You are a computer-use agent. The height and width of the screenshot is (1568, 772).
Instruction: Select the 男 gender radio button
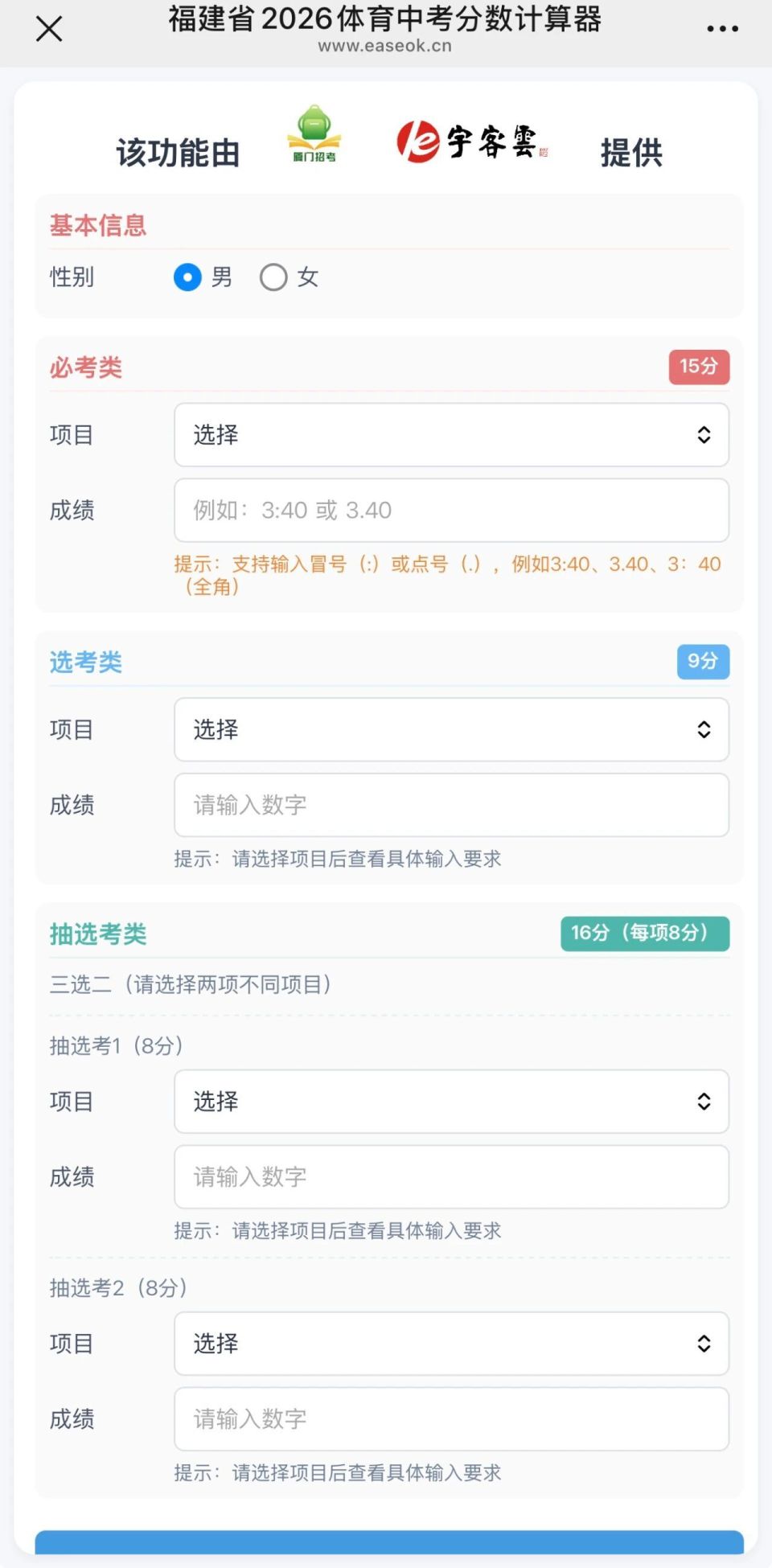point(187,277)
